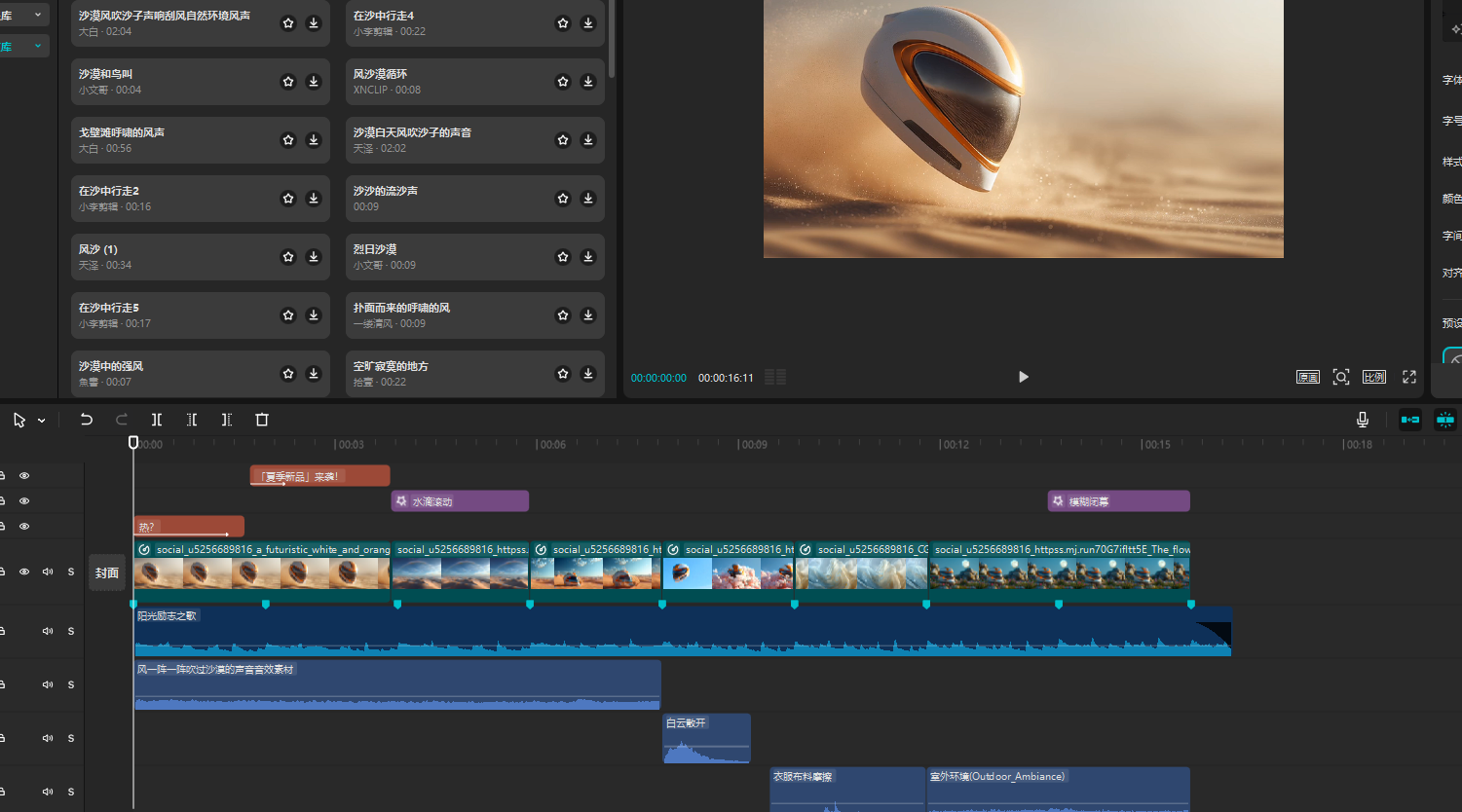Toggle the main track magnet snapping button

[x=1410, y=420]
